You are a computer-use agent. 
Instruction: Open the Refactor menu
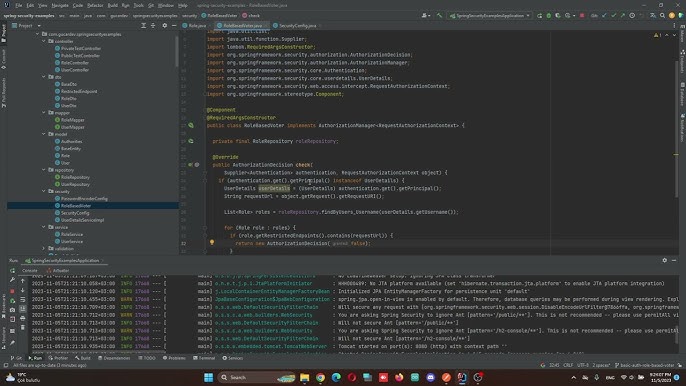[94, 5]
